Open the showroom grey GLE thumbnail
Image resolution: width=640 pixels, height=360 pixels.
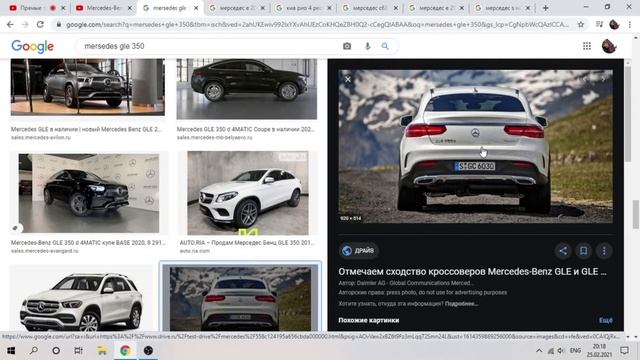tap(88, 87)
